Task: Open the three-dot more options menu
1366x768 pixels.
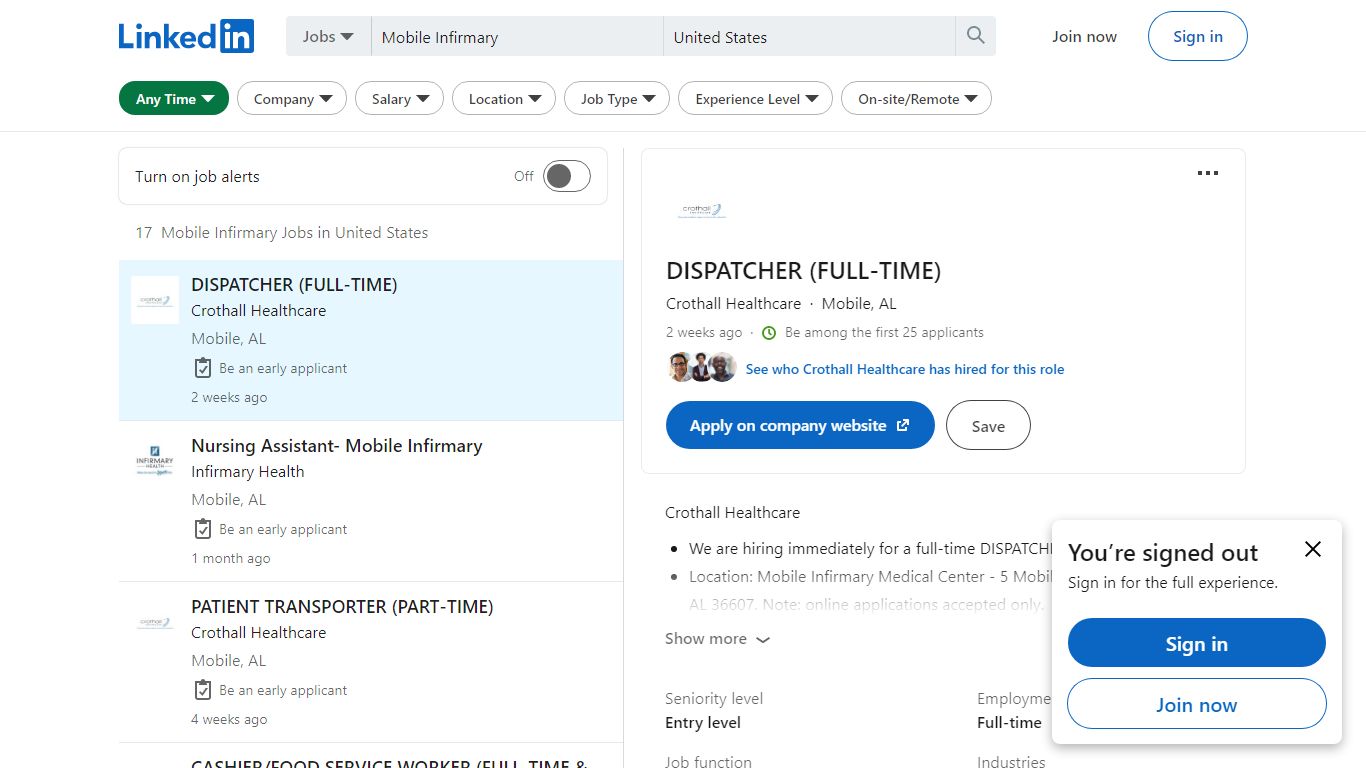Action: [x=1208, y=173]
